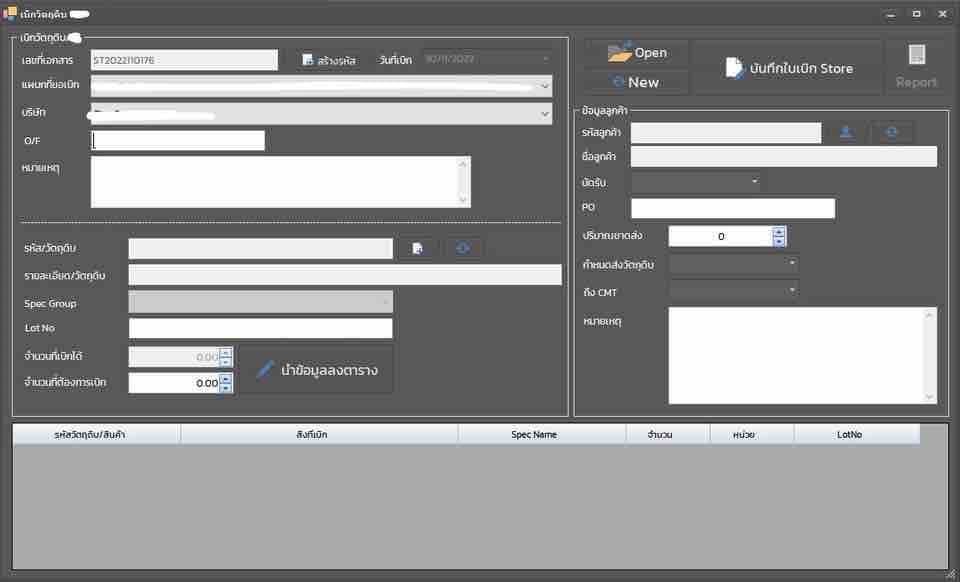Image resolution: width=960 pixels, height=582 pixels.
Task: Click the บันทึกใบเบิก Store save button
Action: tap(789, 68)
